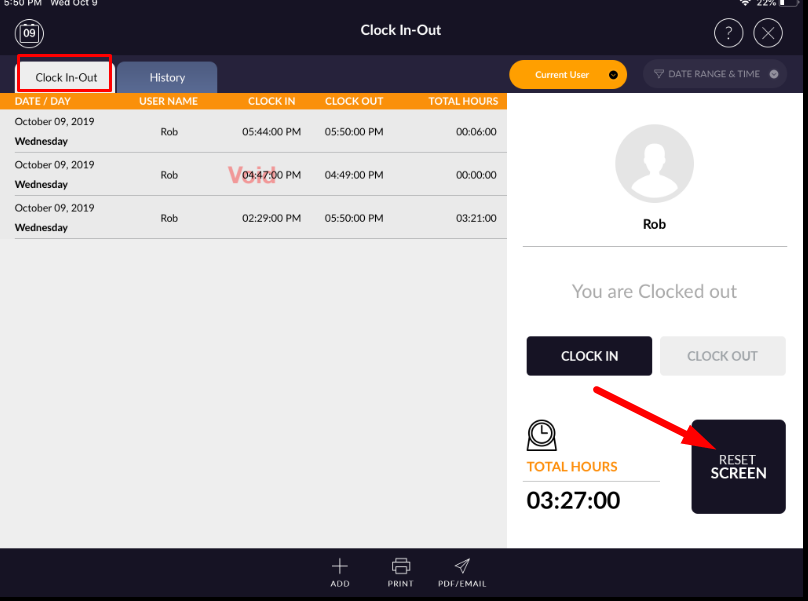Tap Rob's profile avatar picture

(x=654, y=163)
